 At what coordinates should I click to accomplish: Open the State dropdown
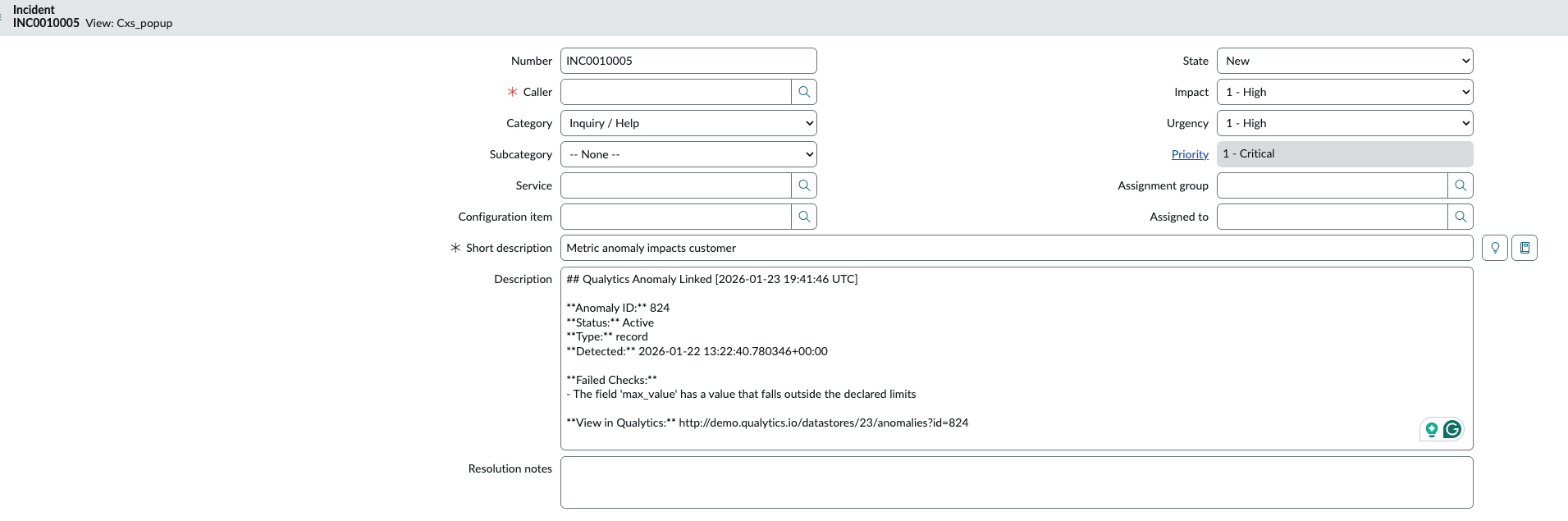[x=1345, y=61]
